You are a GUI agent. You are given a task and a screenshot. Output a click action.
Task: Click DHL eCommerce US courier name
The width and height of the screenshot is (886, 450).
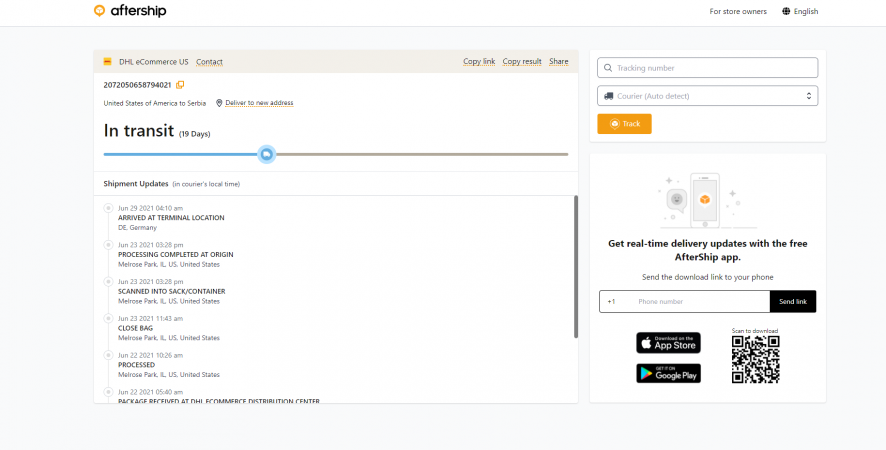point(154,62)
